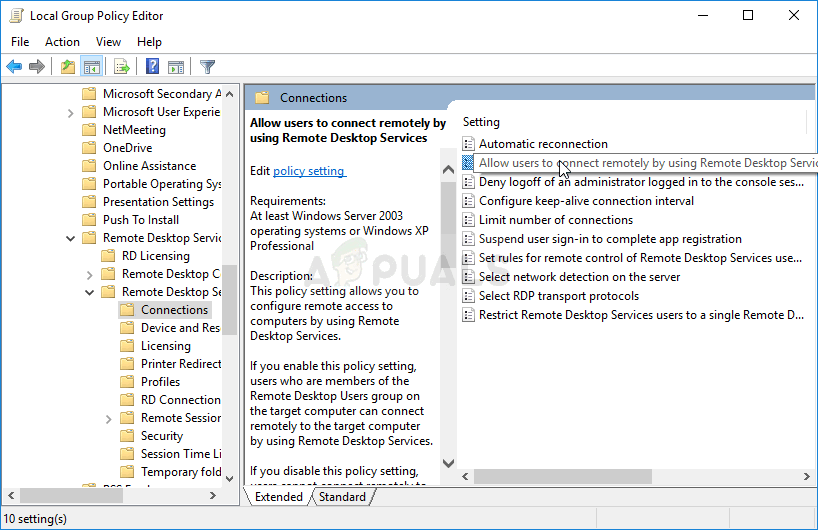Click the Security folder icon in tree
Screen dimensions: 818x530
[x=127, y=436]
